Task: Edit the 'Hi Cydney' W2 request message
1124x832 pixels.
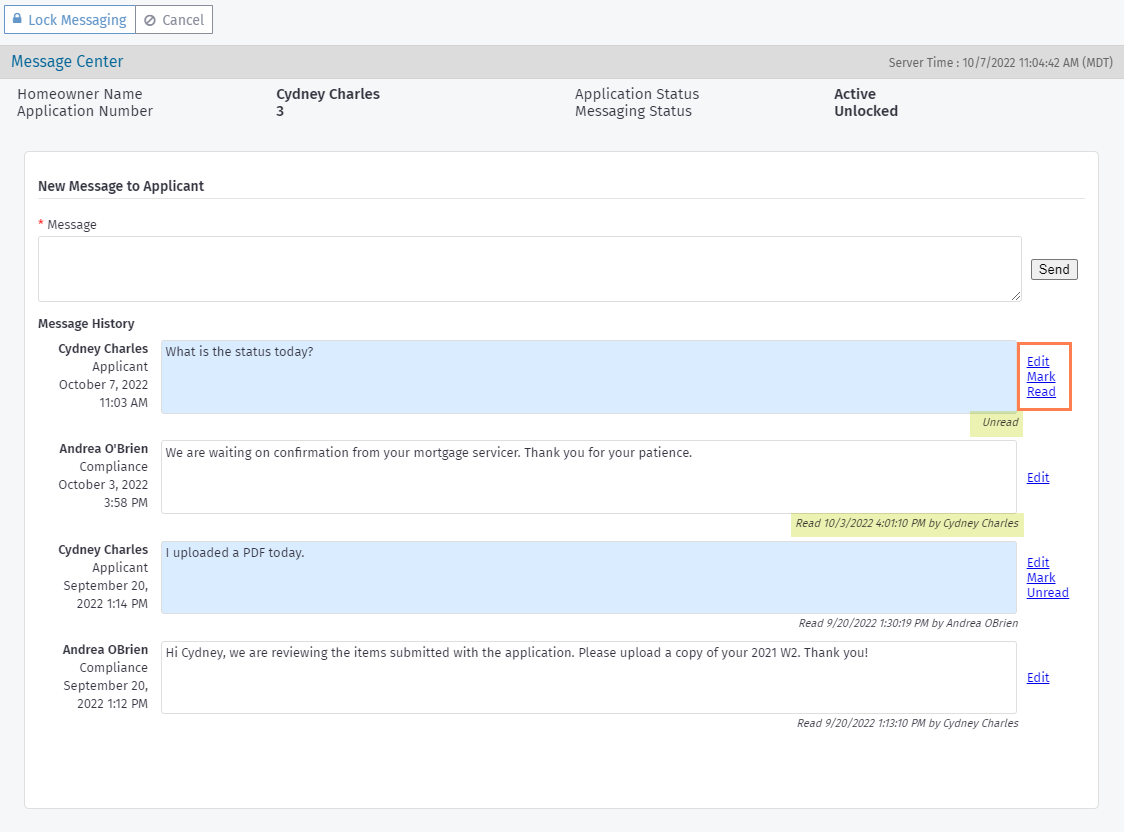Action: click(x=1037, y=677)
